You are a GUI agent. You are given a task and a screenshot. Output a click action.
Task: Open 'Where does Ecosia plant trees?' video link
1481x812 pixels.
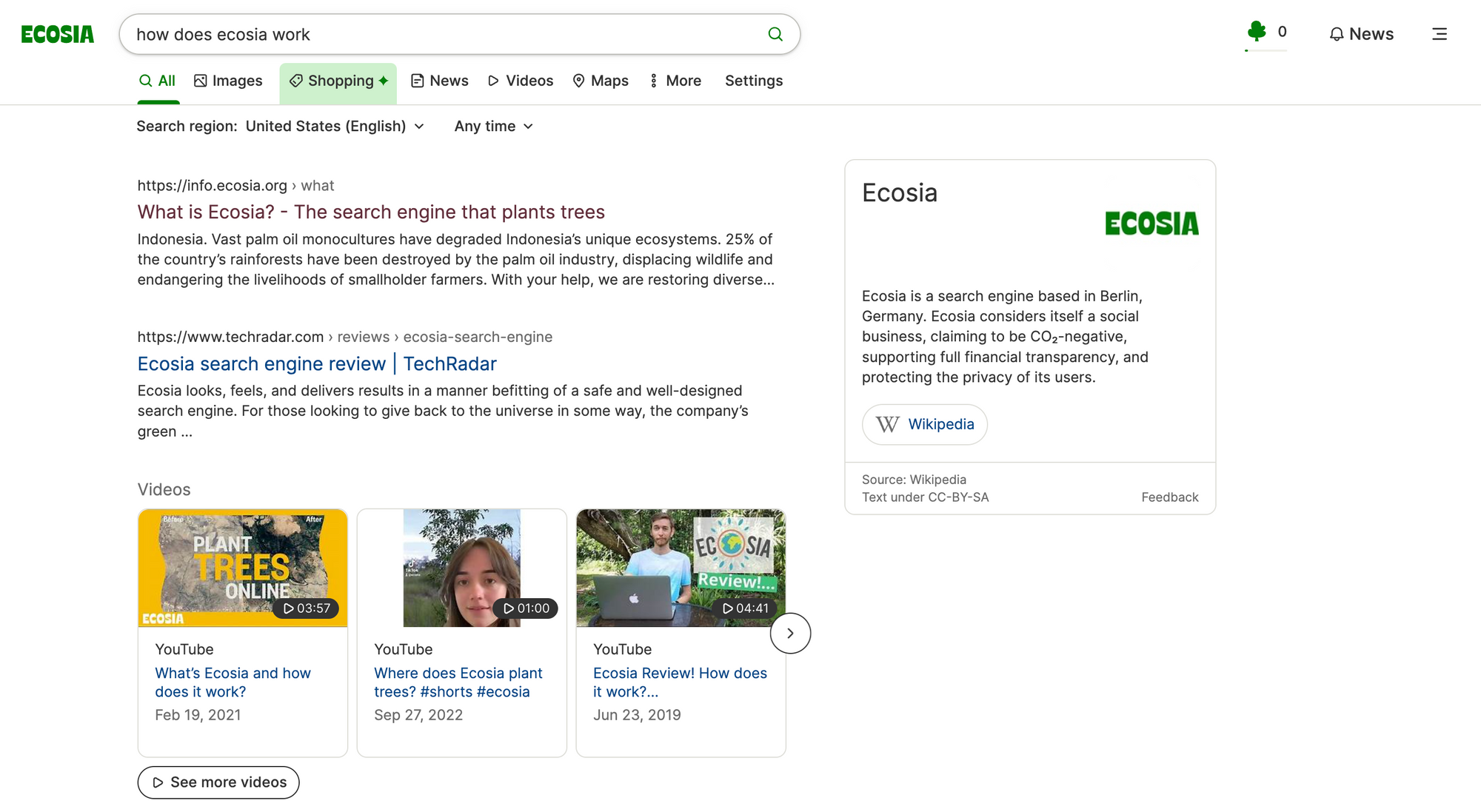tap(458, 682)
